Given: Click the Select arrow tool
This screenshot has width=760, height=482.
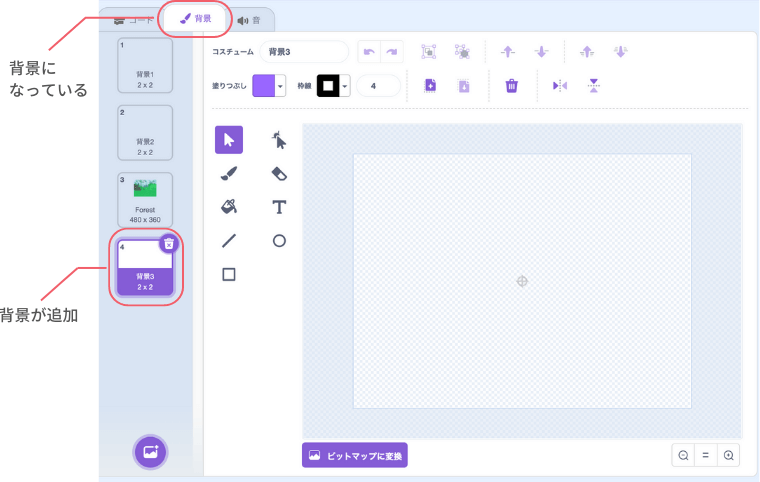Looking at the screenshot, I should 228,141.
